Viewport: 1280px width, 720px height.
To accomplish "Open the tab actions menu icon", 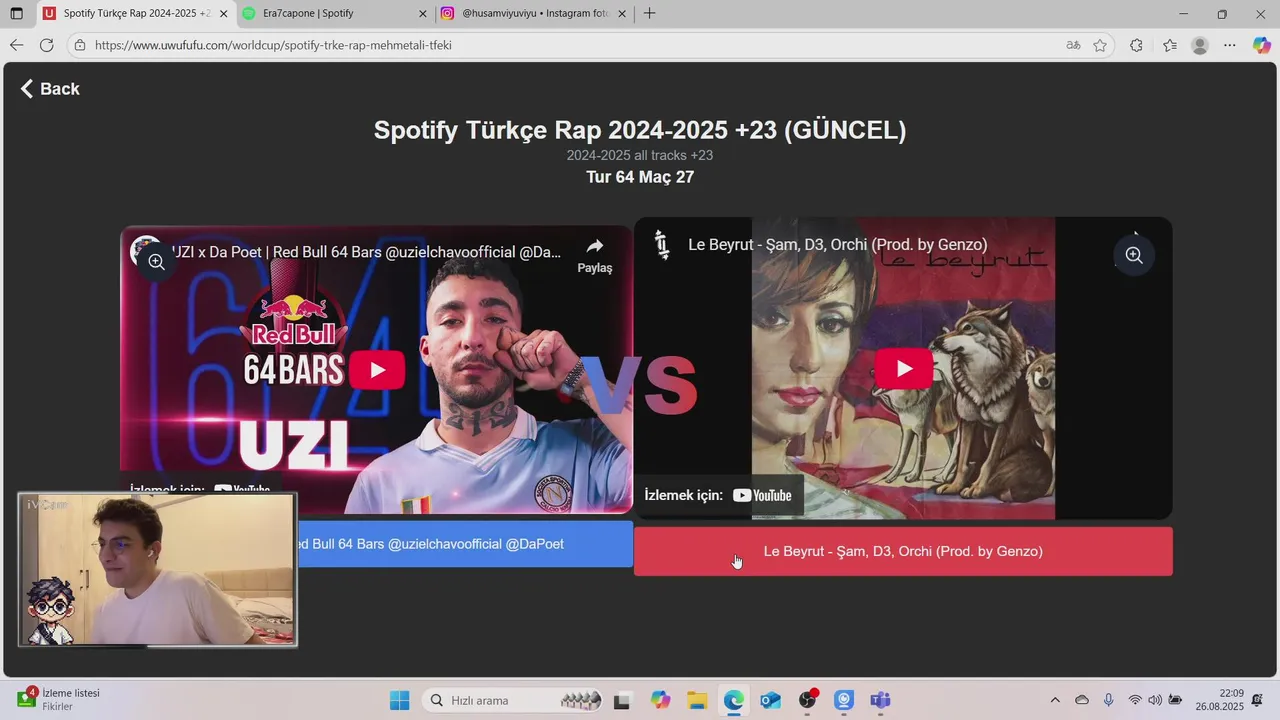I will tap(16, 14).
